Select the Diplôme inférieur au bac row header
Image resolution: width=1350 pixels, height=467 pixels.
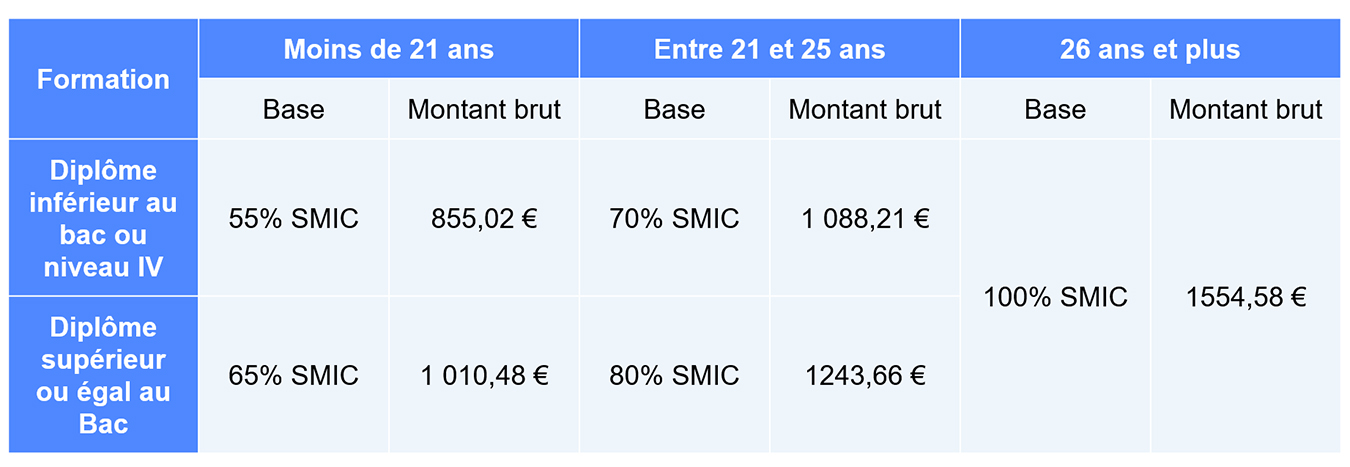(x=103, y=218)
